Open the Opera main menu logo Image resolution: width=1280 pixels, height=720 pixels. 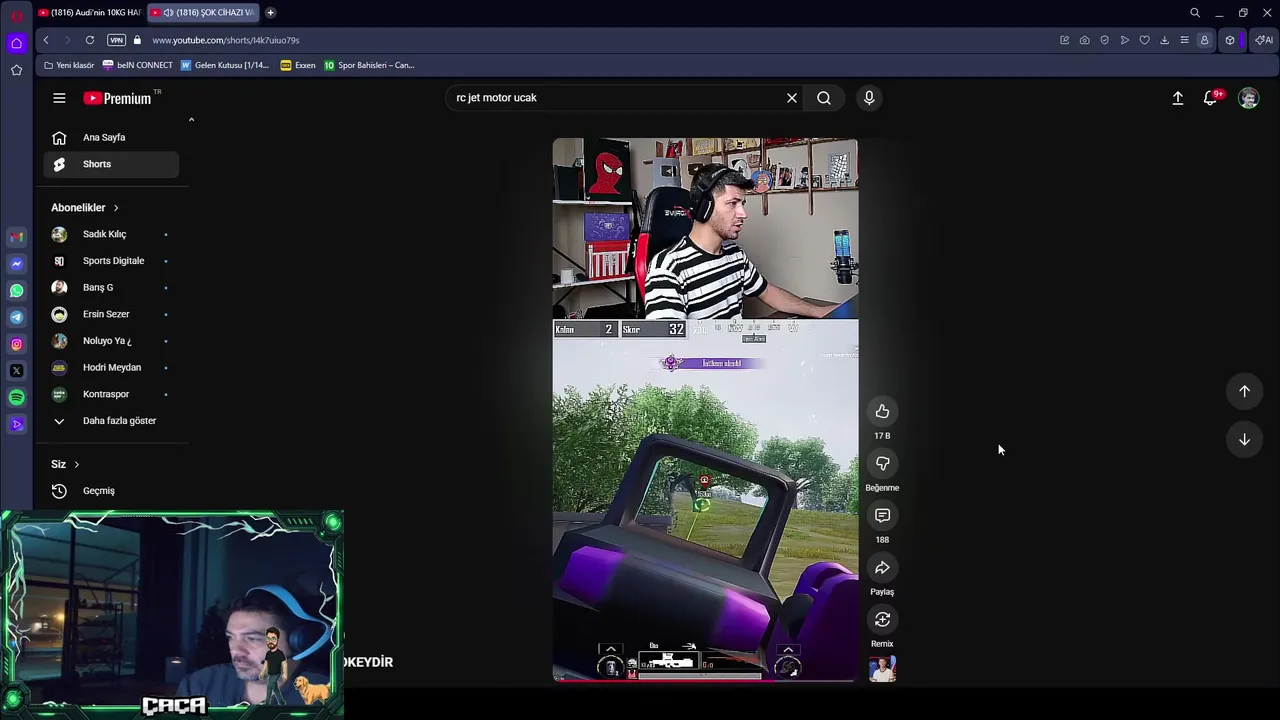click(x=16, y=14)
